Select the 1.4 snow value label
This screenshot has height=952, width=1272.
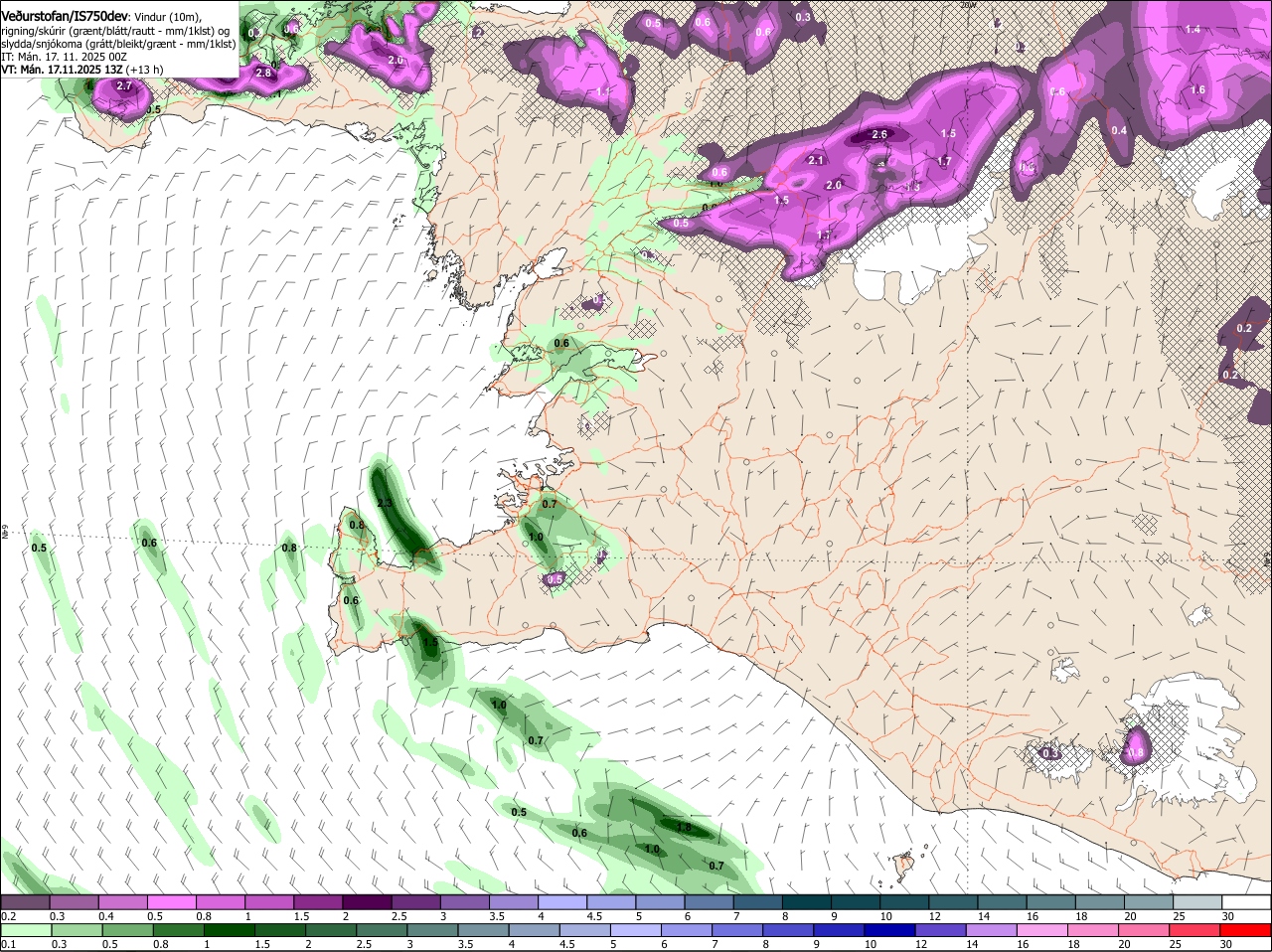1193,30
